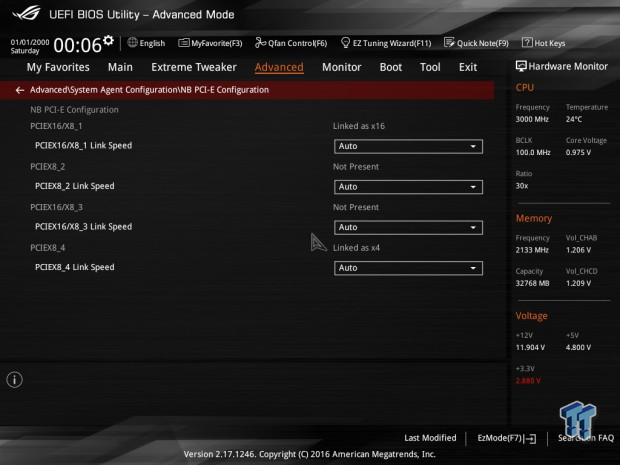Click Vol_CHAB value 1.206 V
Image resolution: width=620 pixels, height=465 pixels.
pos(578,250)
